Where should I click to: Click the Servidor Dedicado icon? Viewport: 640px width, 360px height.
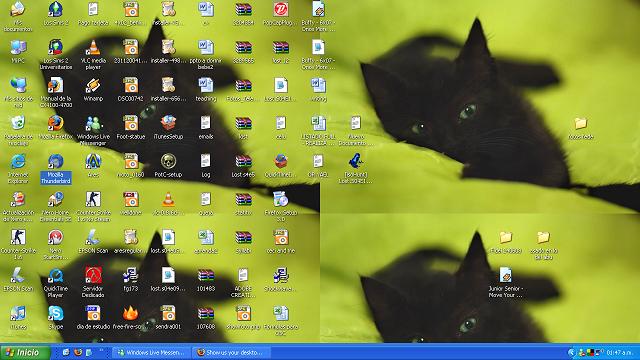(93, 282)
